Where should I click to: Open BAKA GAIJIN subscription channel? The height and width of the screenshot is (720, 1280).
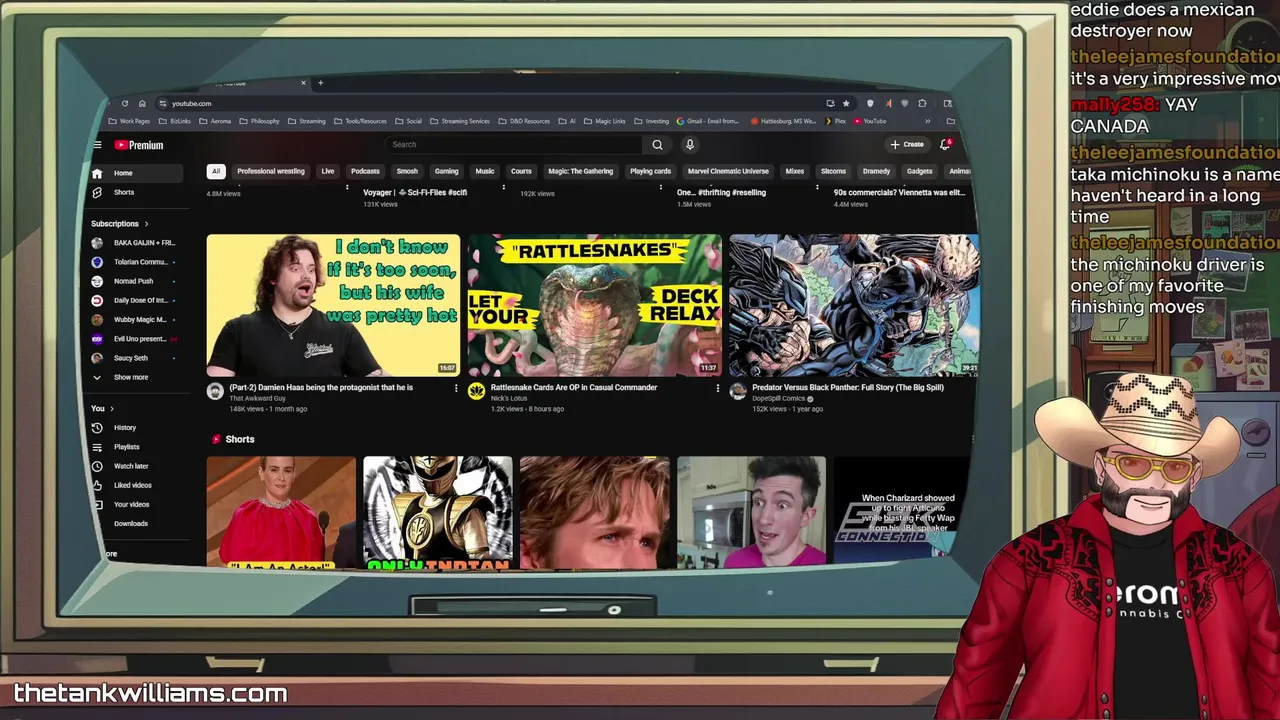point(135,243)
